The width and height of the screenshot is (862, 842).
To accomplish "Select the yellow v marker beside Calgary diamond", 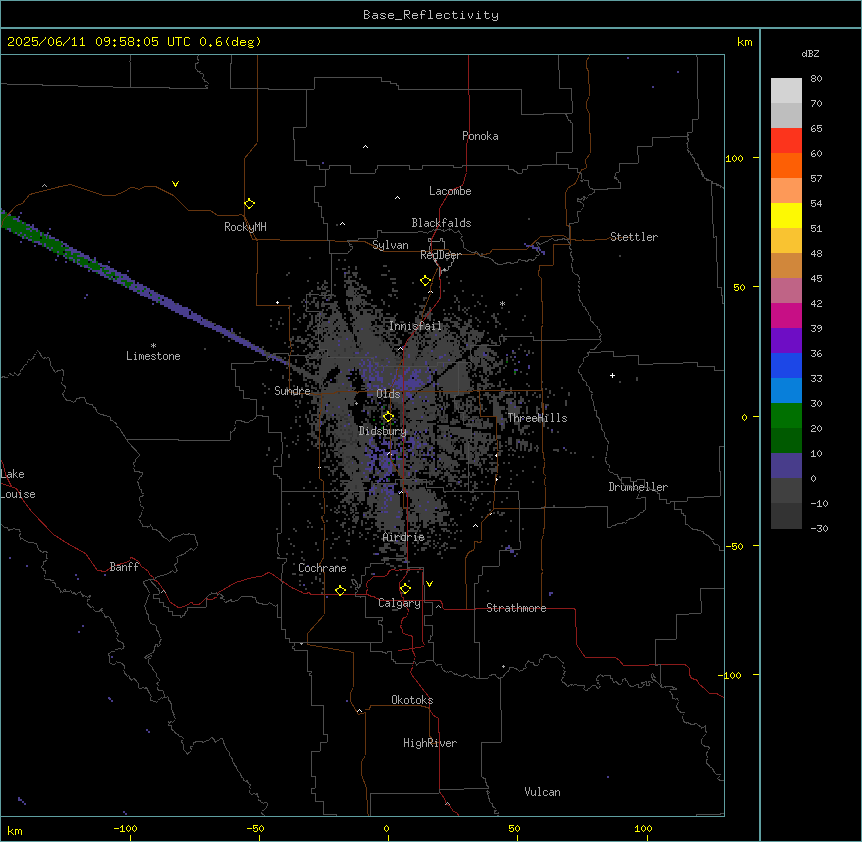I will click(429, 584).
